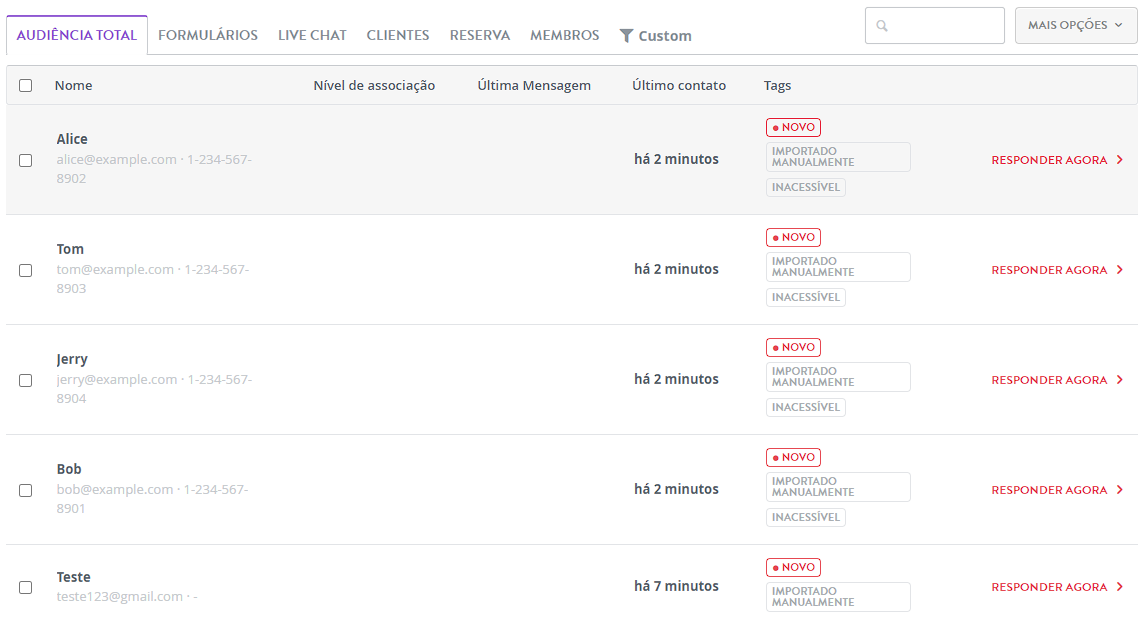Image resolution: width=1143 pixels, height=625 pixels.
Task: Click the Custom filter funnel icon
Action: click(626, 36)
